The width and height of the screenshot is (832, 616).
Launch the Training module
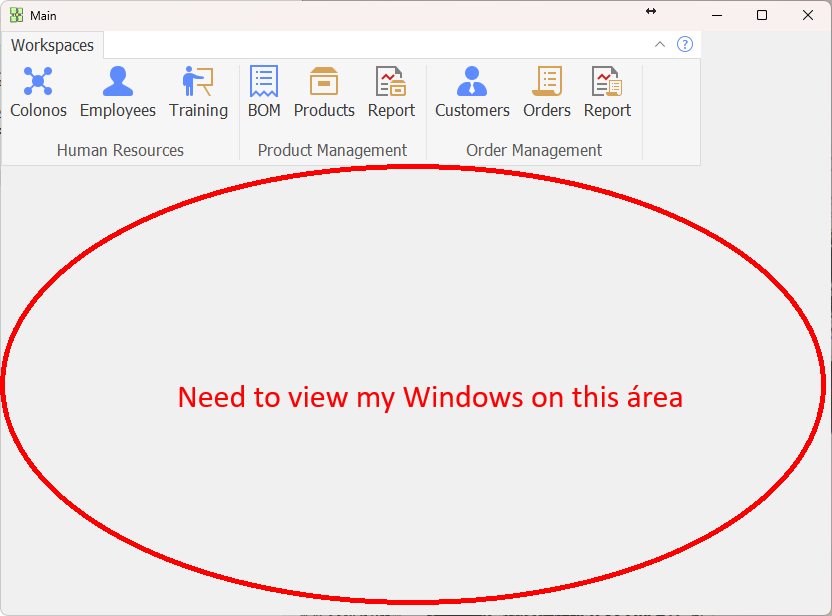[x=198, y=92]
